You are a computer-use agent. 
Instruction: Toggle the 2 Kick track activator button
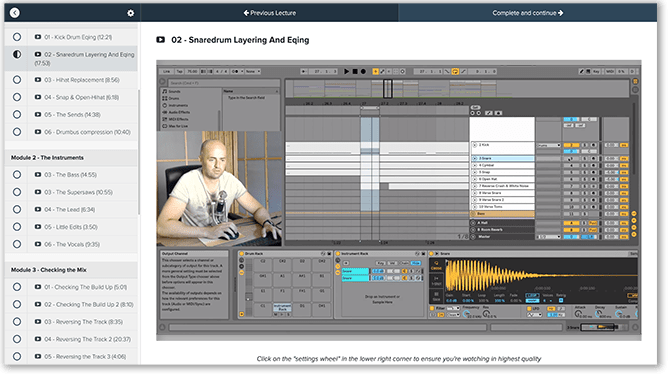[x=571, y=145]
